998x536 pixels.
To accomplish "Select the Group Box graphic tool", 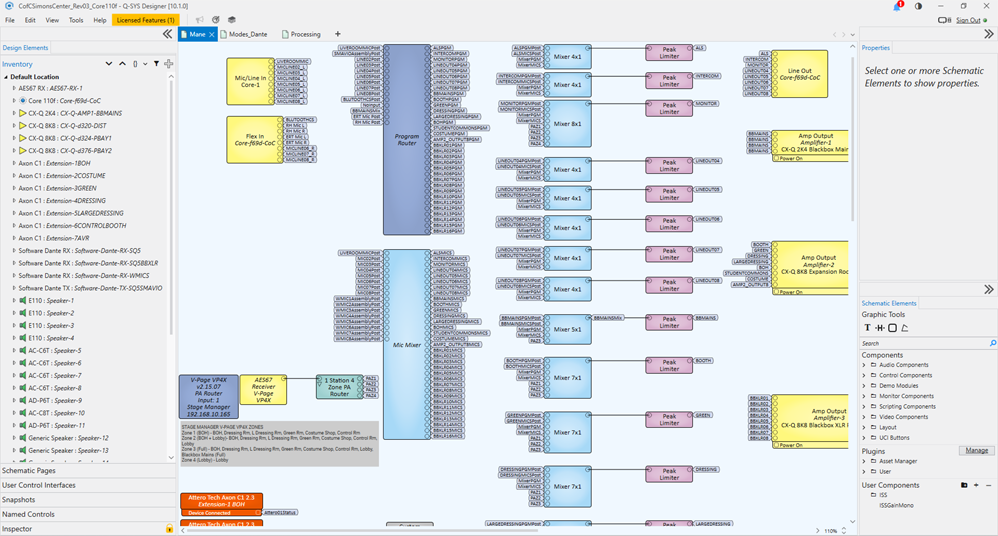I will click(892, 328).
